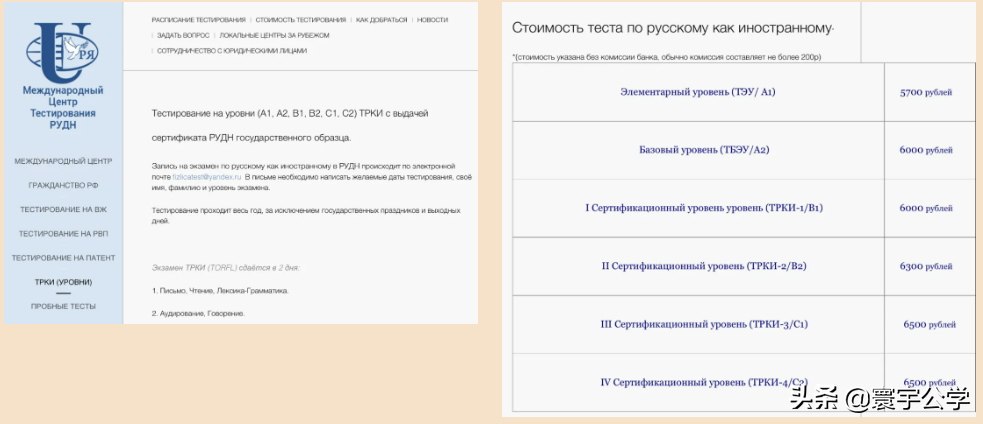Go to 'Тестирование на ВЖ' sidebar item
Image resolution: width=983 pixels, height=424 pixels.
(63, 209)
